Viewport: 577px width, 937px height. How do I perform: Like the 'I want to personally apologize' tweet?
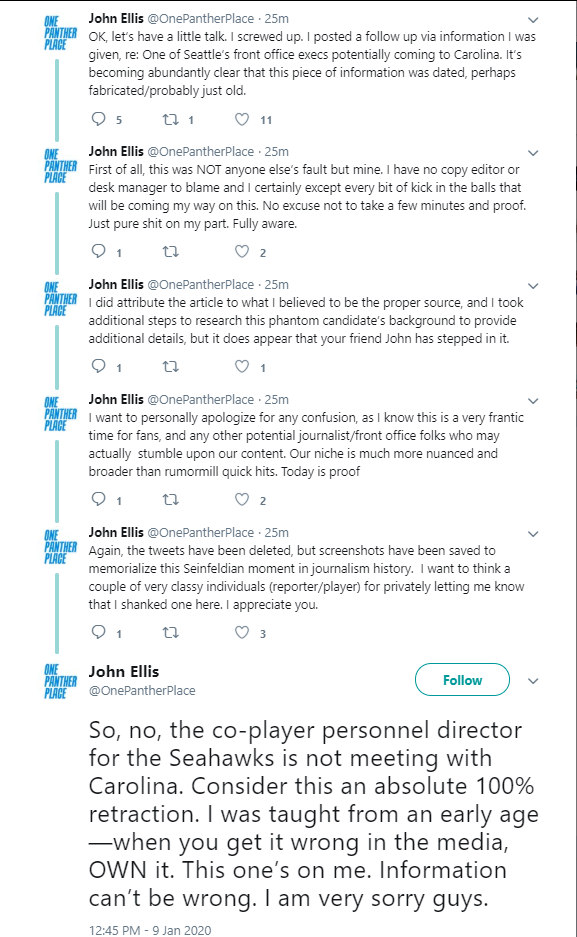coord(242,499)
